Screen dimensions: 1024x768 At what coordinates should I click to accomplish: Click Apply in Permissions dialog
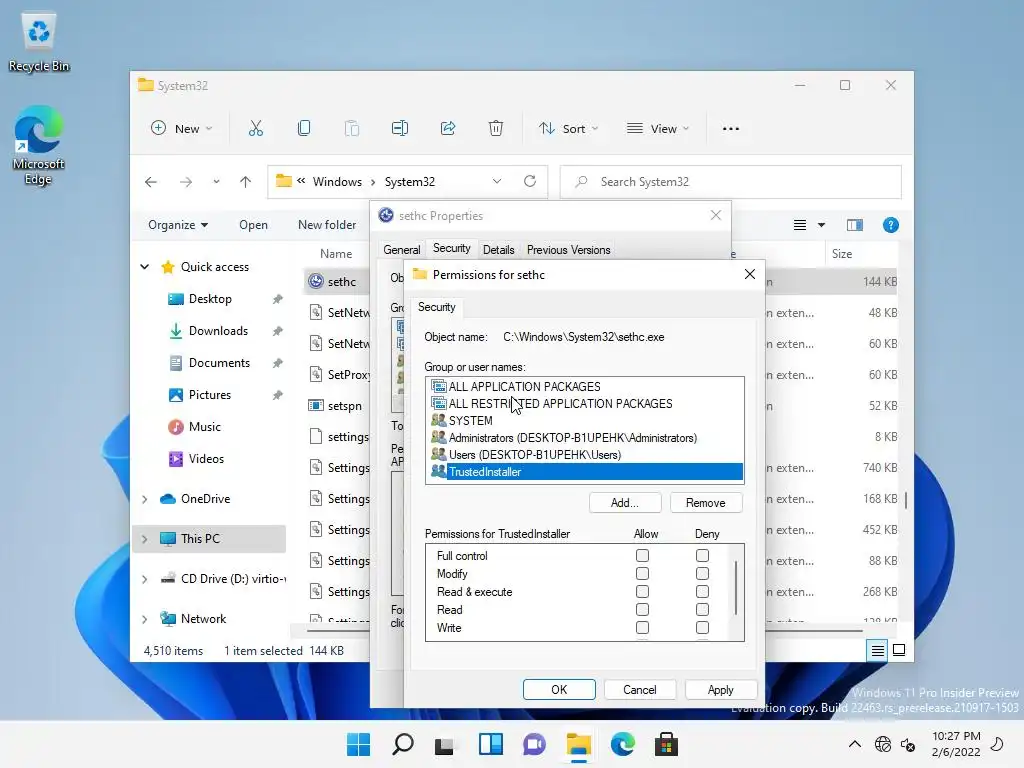click(720, 690)
